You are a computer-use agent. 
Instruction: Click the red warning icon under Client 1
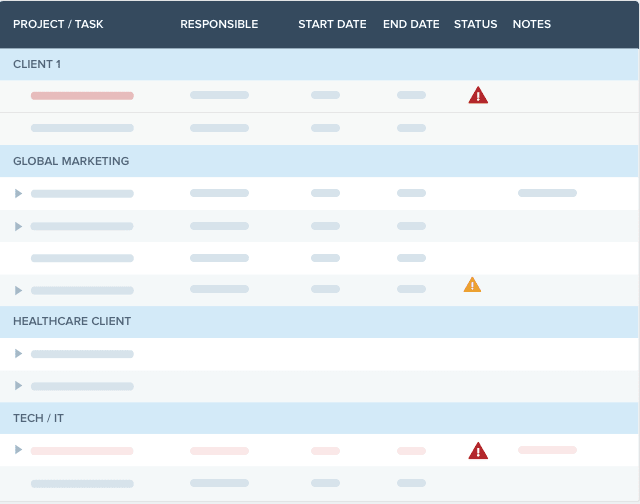click(478, 96)
